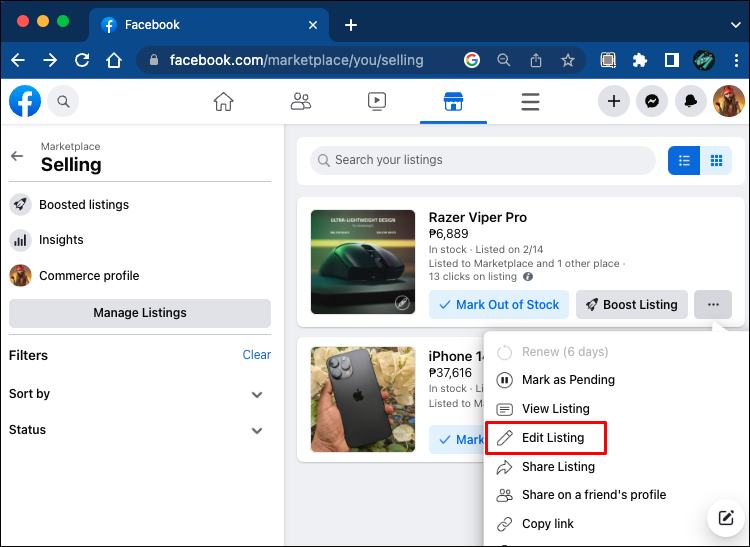Go back with the browser back arrow
Image resolution: width=750 pixels, height=547 pixels.
click(x=18, y=60)
